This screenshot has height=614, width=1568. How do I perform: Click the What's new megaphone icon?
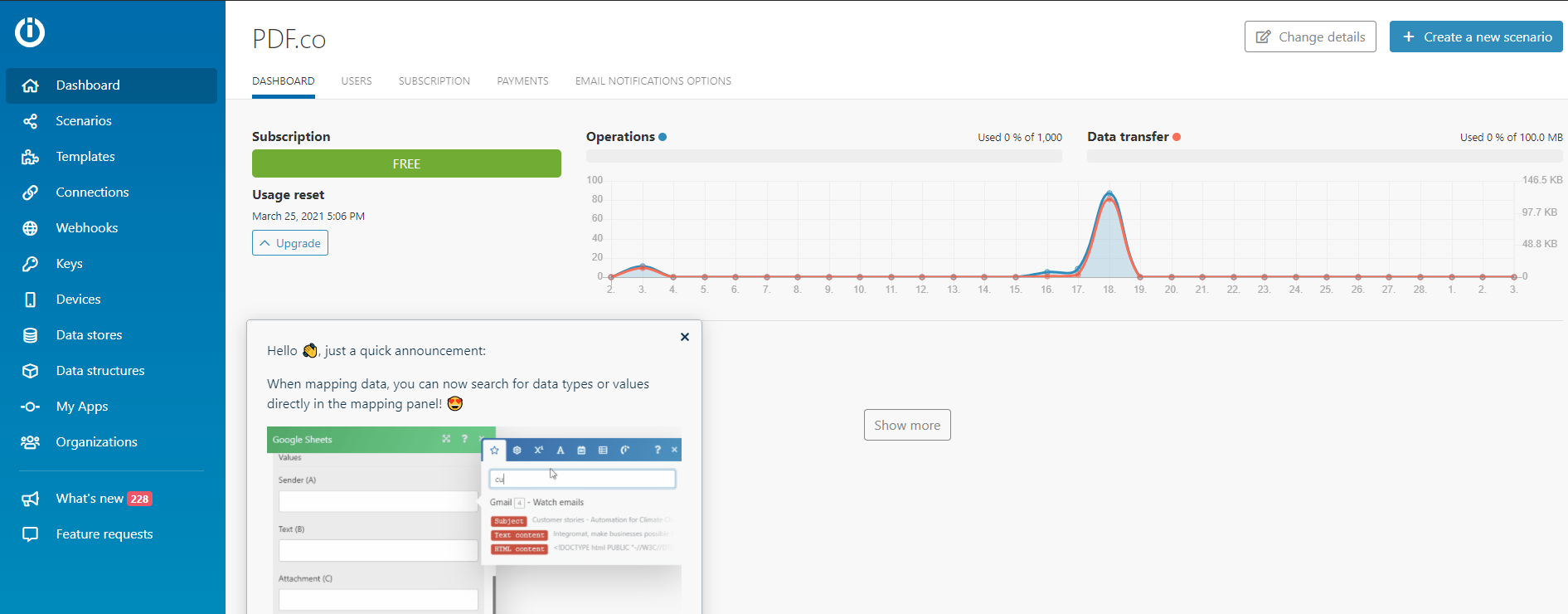point(31,499)
